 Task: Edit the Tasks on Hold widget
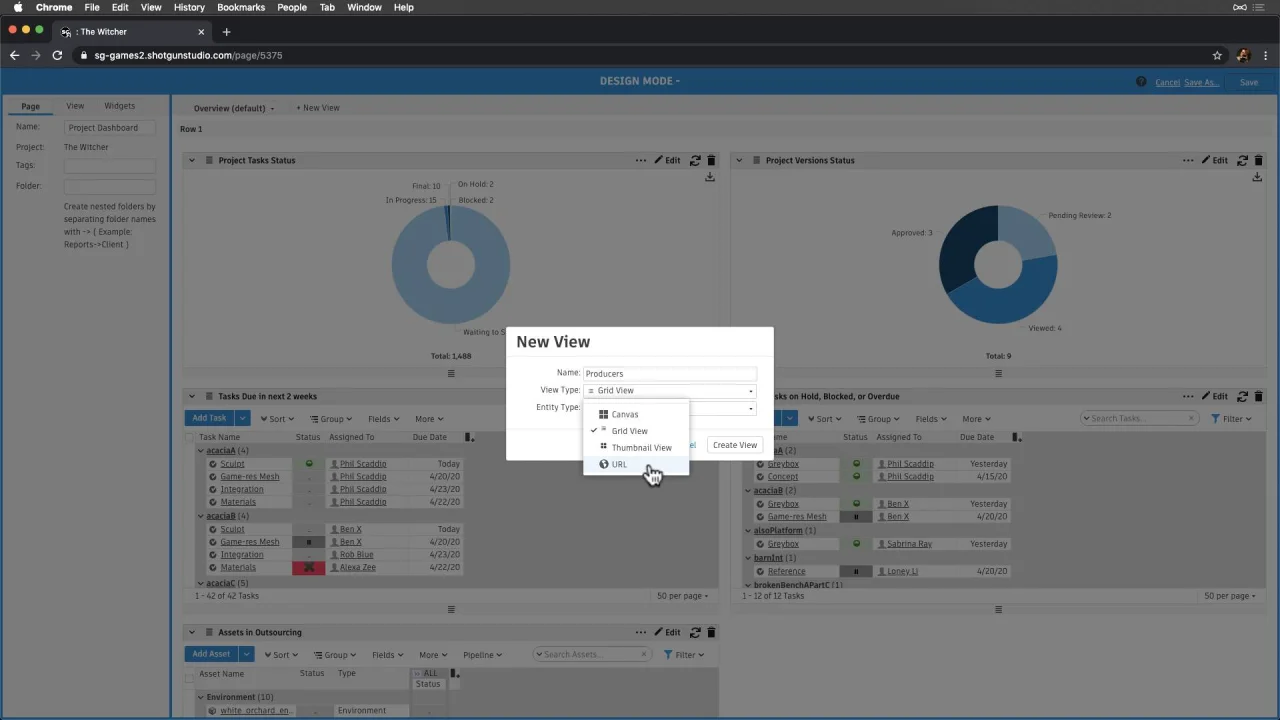point(1215,396)
